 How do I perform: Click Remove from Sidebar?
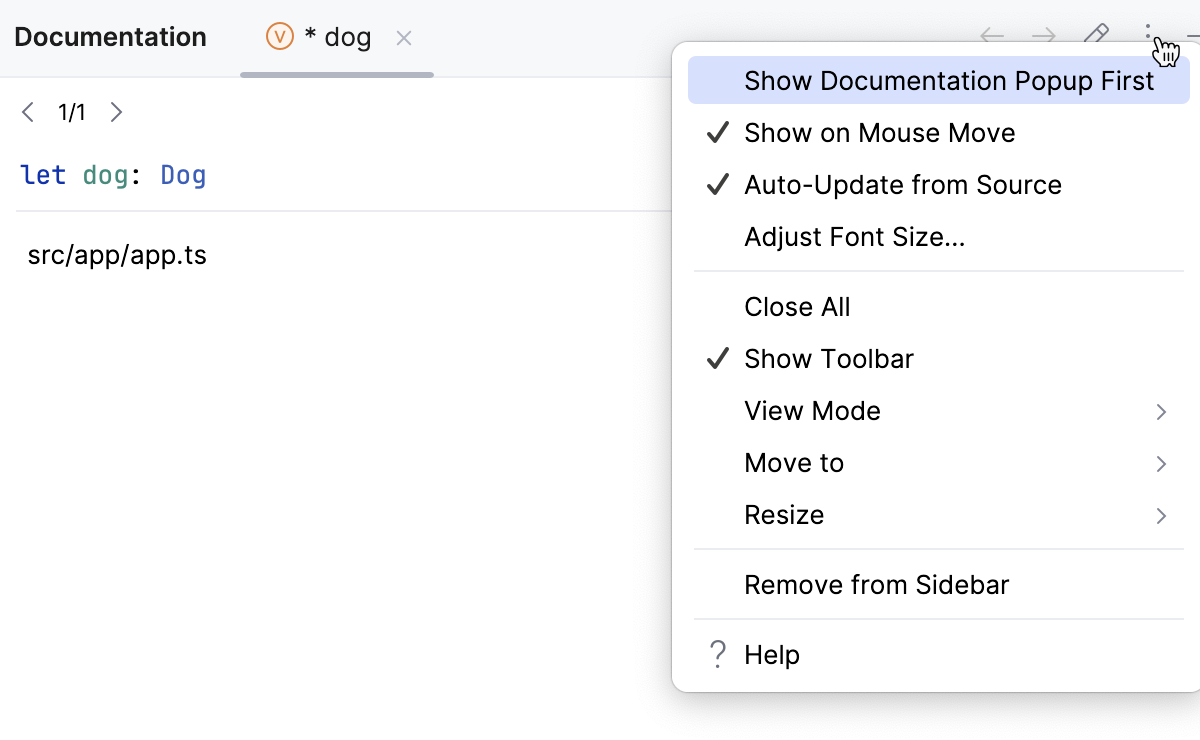876,584
